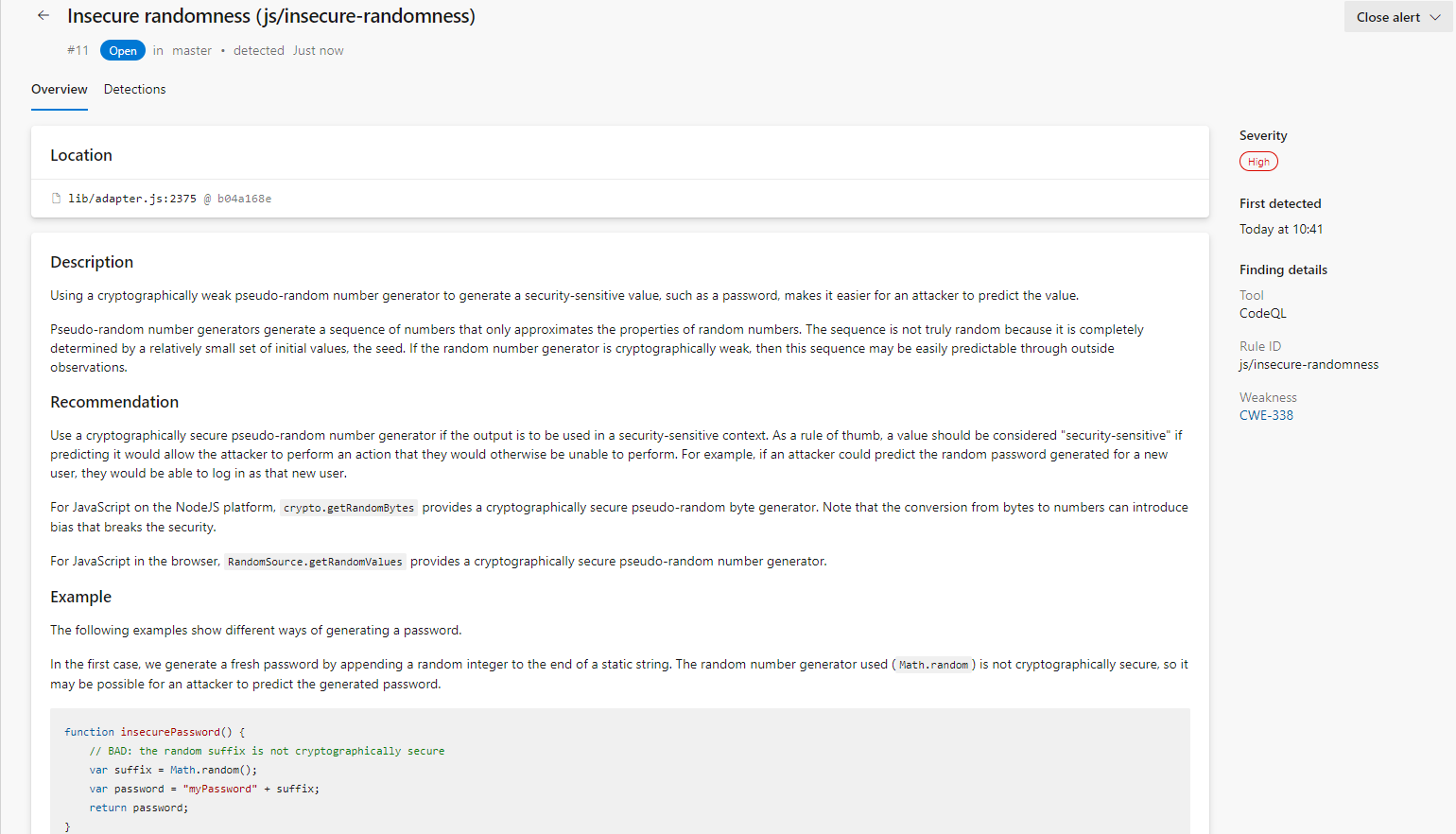Open the CWE-338 weakness link
1456x834 pixels.
pyautogui.click(x=1266, y=415)
